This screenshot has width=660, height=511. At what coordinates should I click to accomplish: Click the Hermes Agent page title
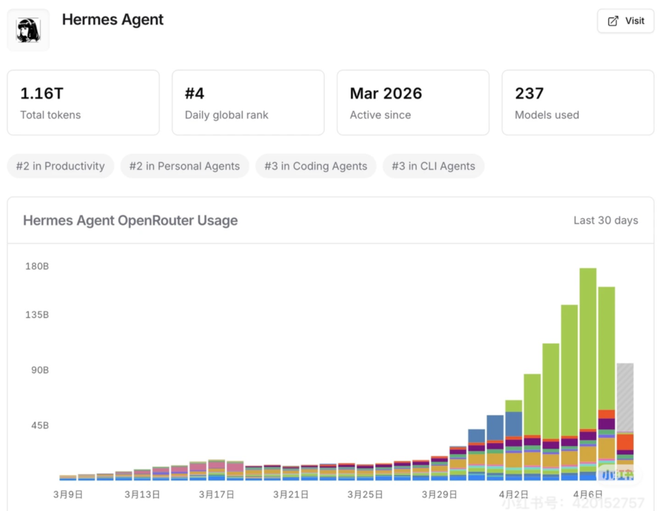click(x=112, y=19)
